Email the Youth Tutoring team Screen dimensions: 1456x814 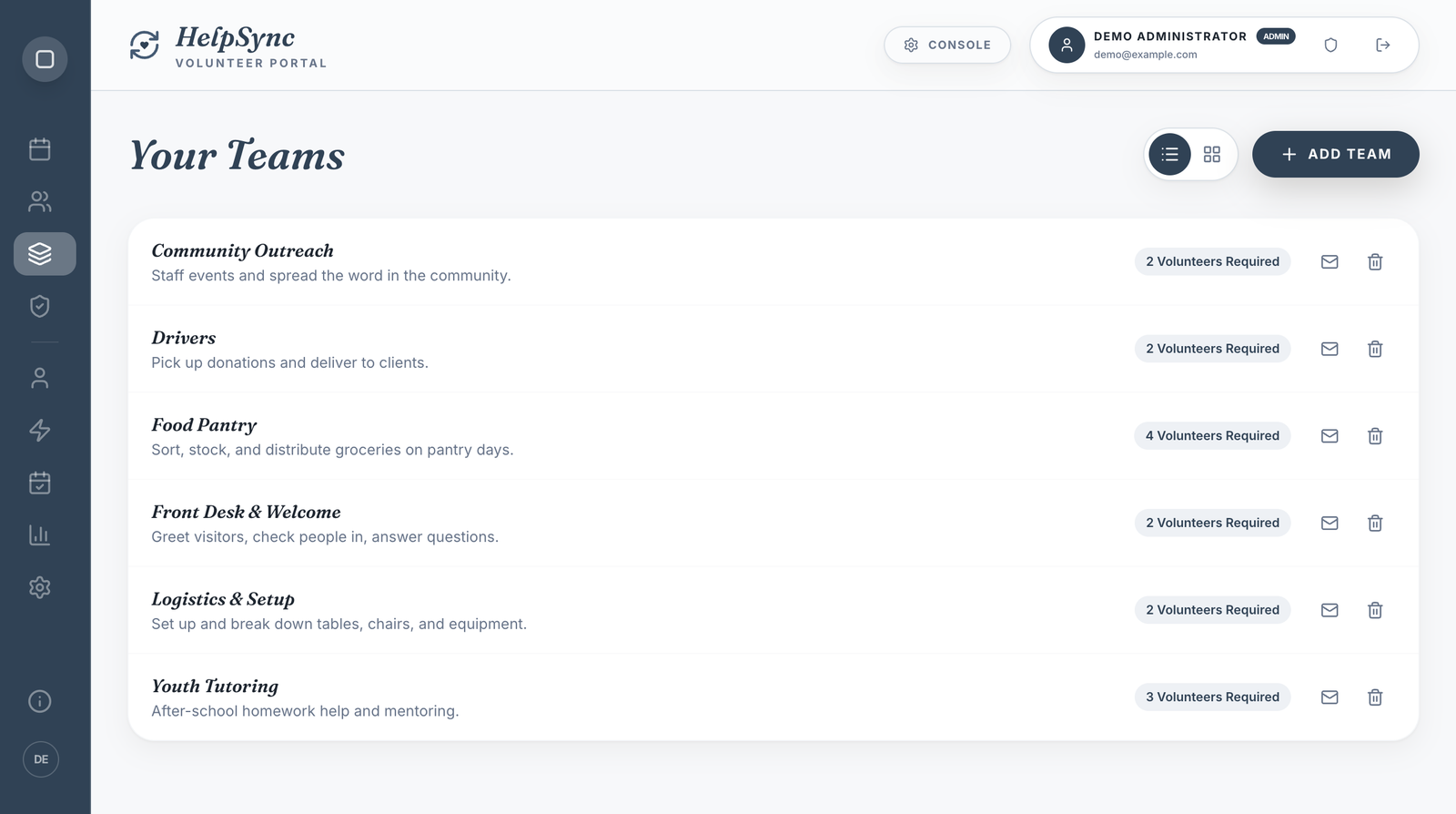coord(1330,697)
